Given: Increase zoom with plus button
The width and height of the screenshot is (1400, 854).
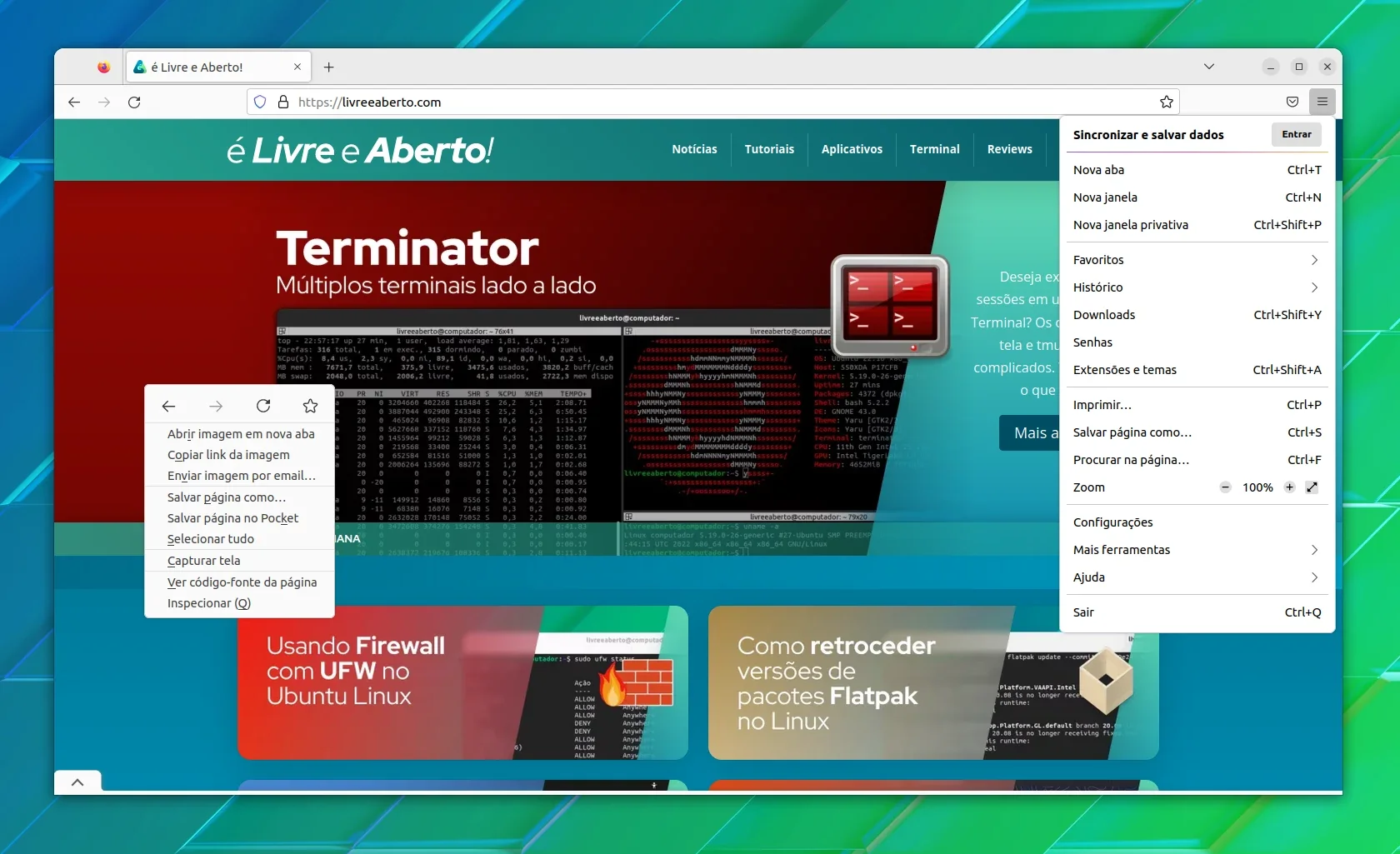Looking at the screenshot, I should click(x=1289, y=487).
